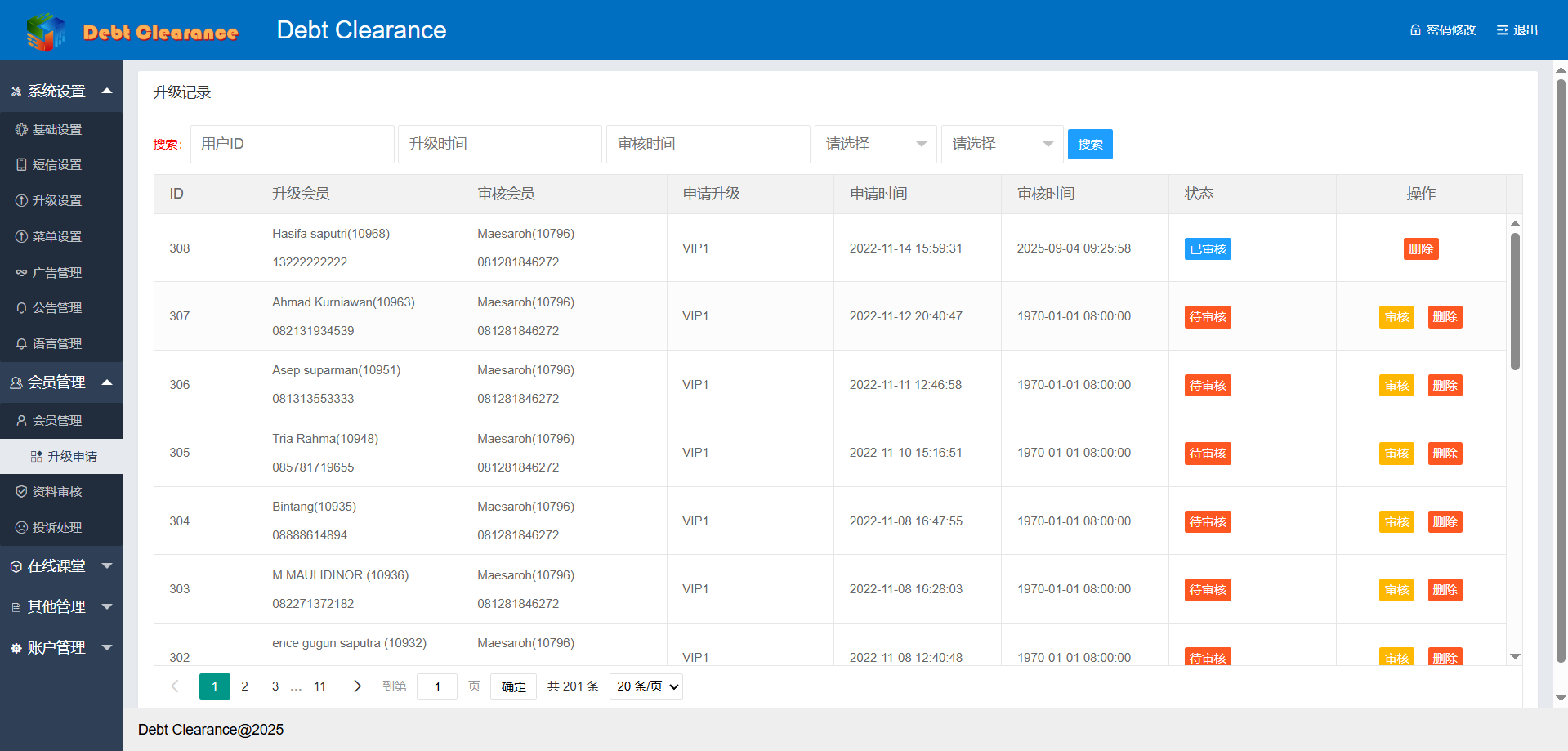1568x751 pixels.
Task: Click the lock icon for password change
Action: [1415, 30]
